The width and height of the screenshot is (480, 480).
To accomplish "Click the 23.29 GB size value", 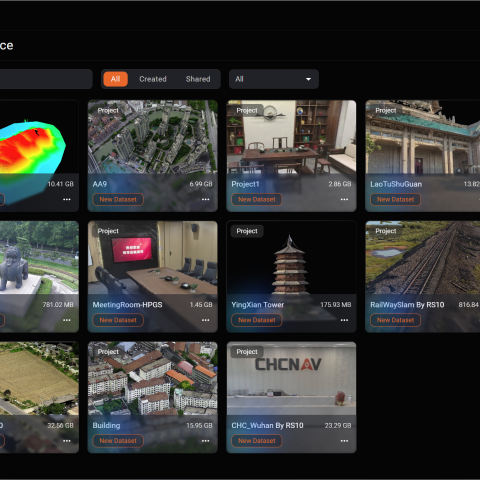I will [x=338, y=425].
